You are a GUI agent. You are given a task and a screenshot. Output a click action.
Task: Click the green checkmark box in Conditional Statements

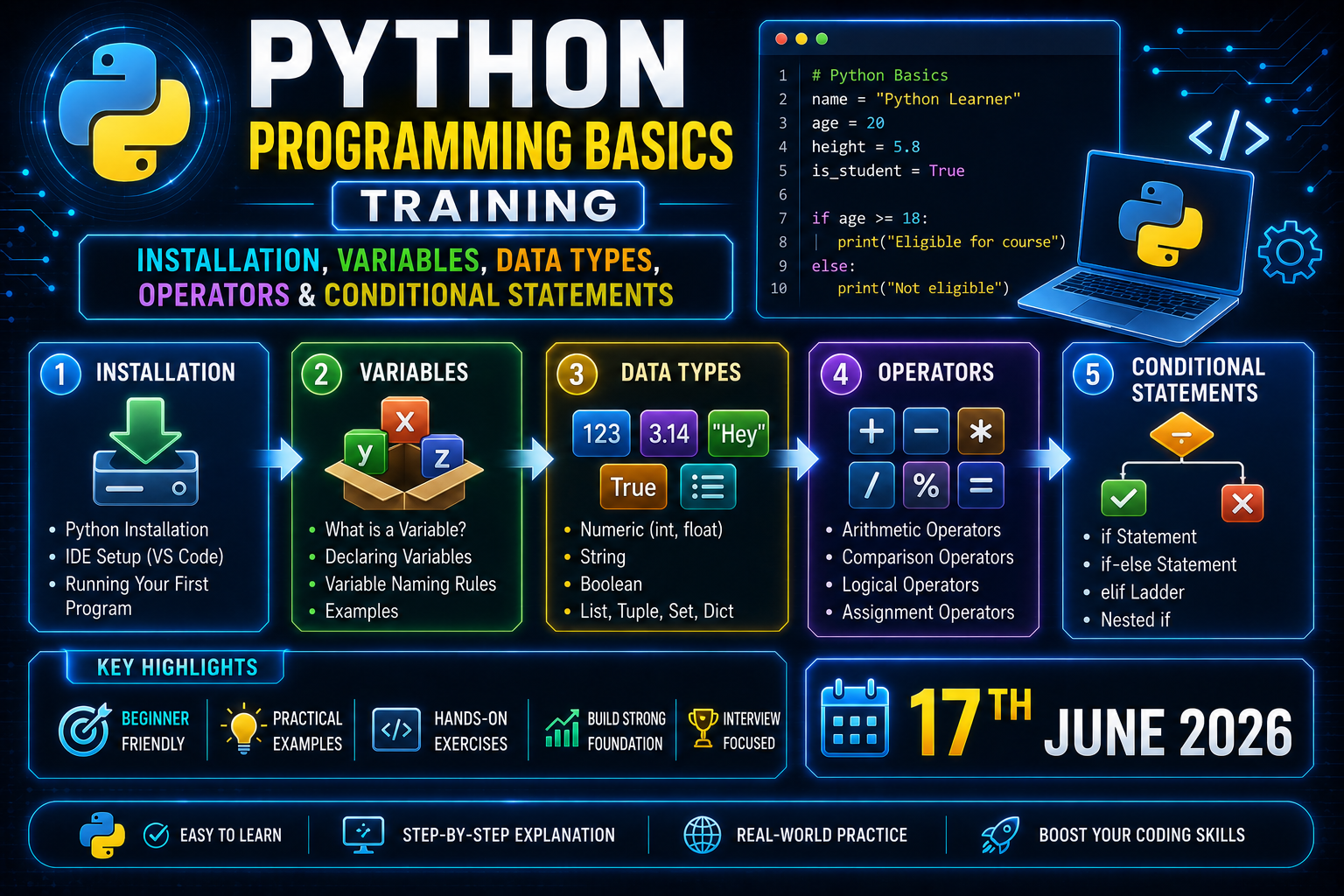coord(1123,499)
